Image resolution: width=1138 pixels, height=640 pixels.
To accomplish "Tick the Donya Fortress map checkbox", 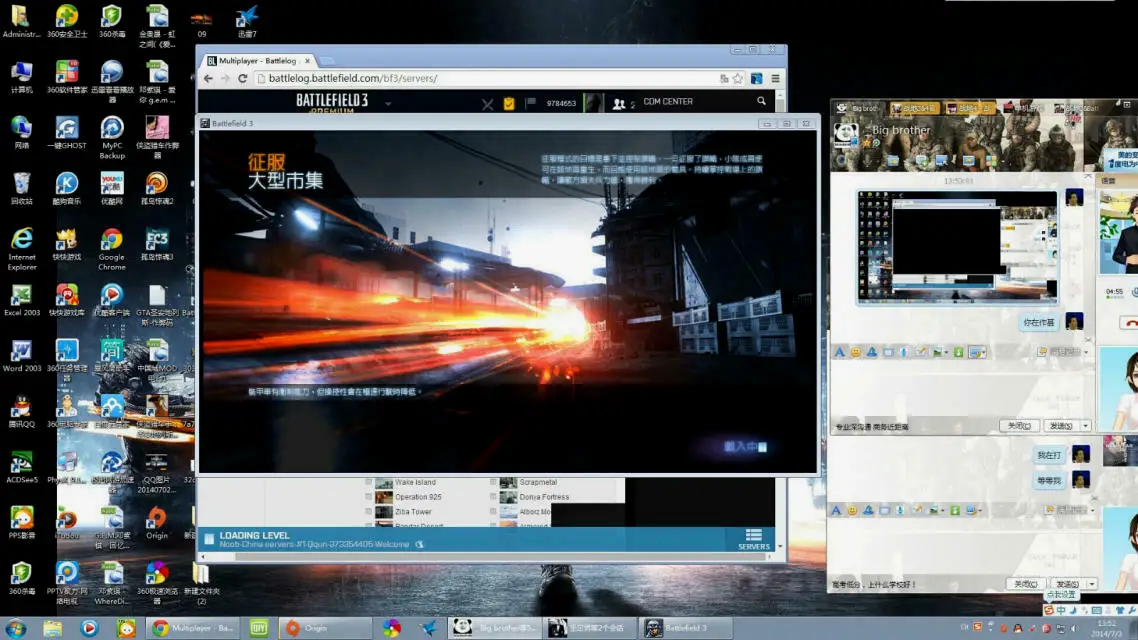I will point(493,497).
